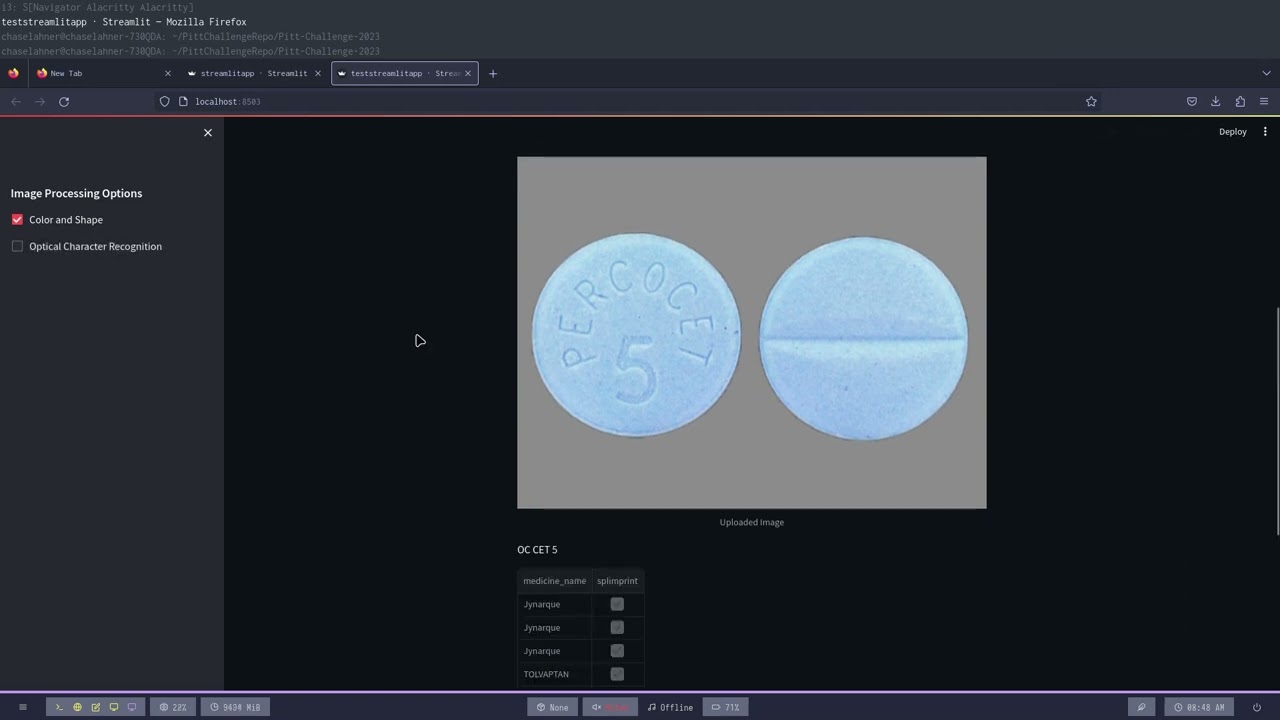
Task: Click the rocket launcher icon in status bar
Action: tap(1141, 707)
